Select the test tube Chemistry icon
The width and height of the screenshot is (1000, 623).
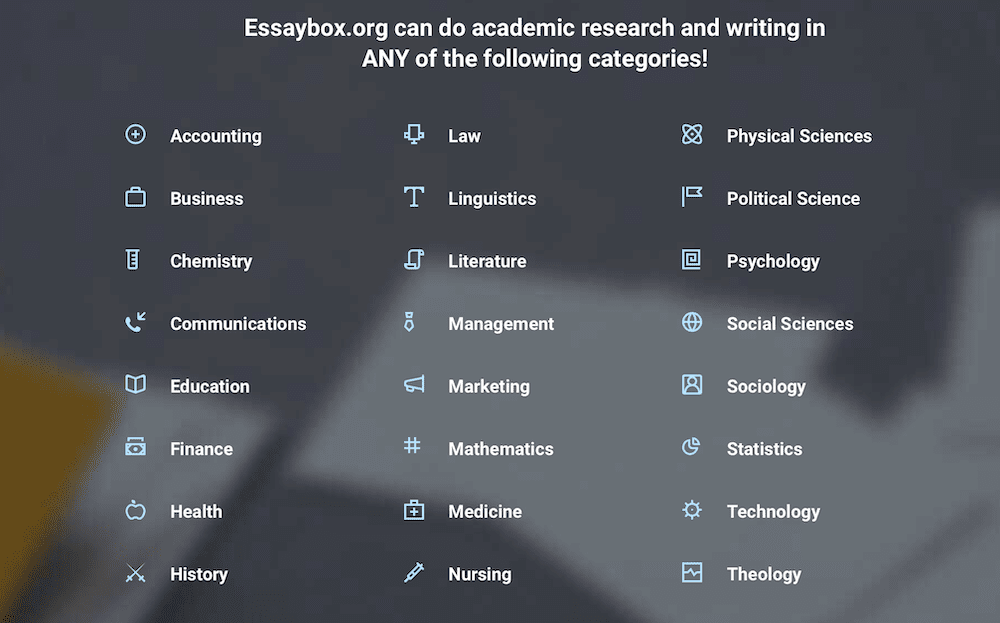tap(133, 260)
